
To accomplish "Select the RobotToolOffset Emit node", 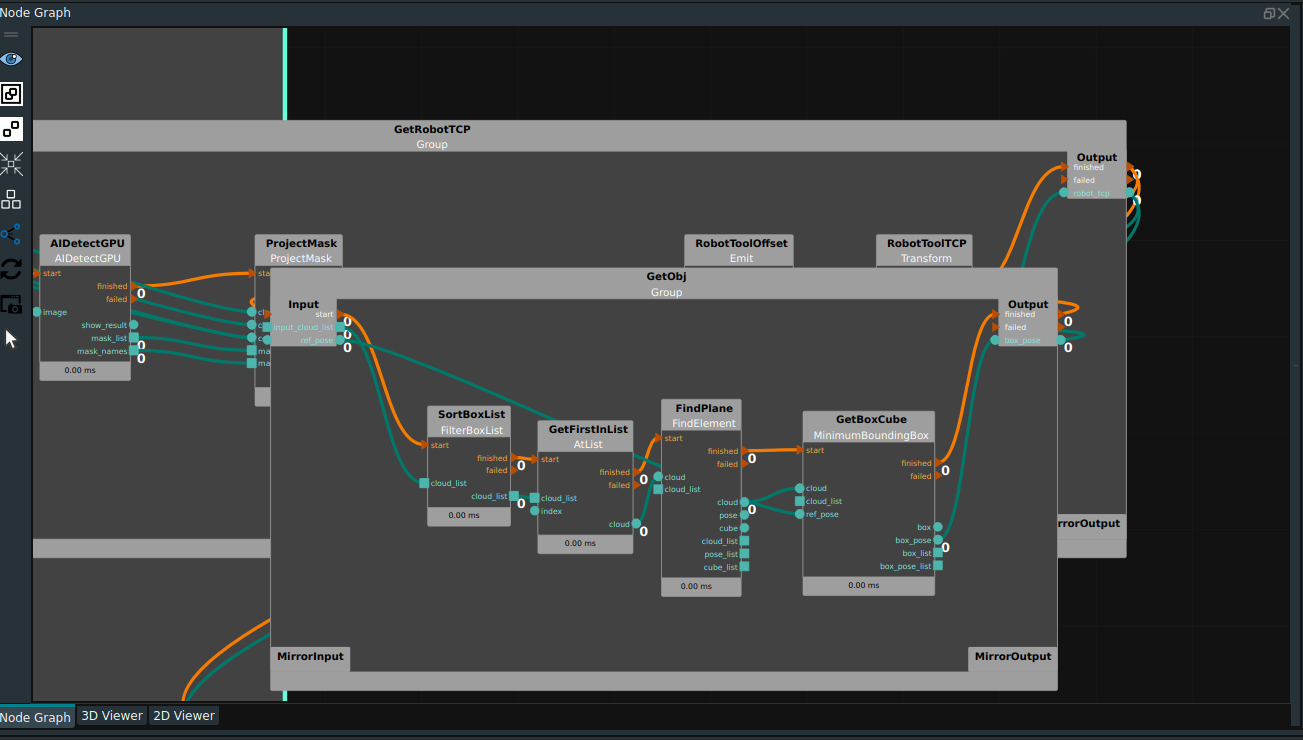I will pos(741,250).
